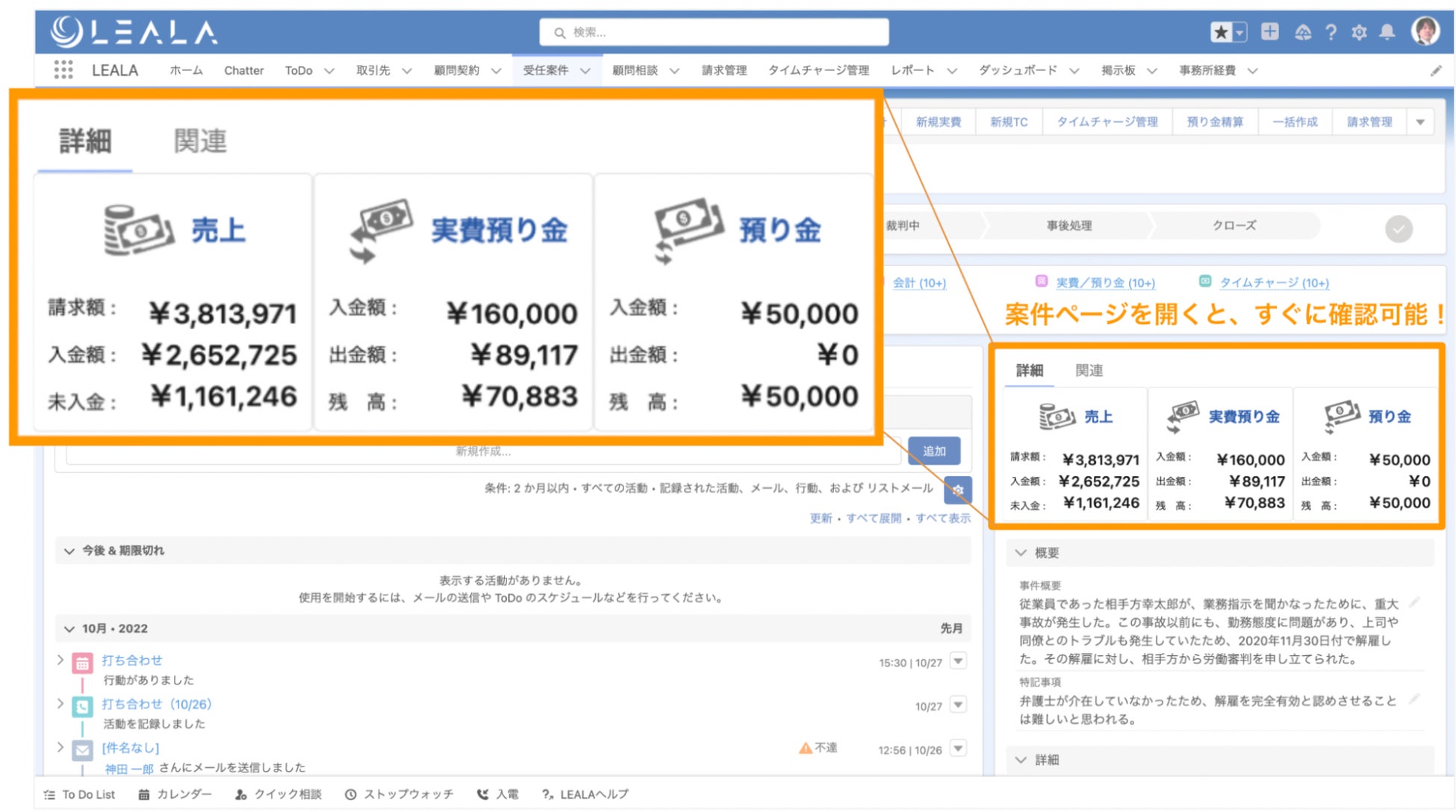Click the user avatar profile picture
The width and height of the screenshot is (1456, 812).
pyautogui.click(x=1425, y=31)
